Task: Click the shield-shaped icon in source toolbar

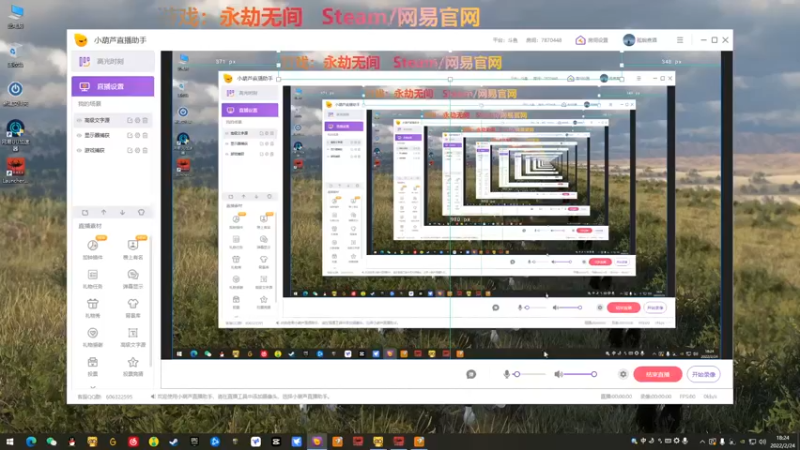Action: click(141, 212)
